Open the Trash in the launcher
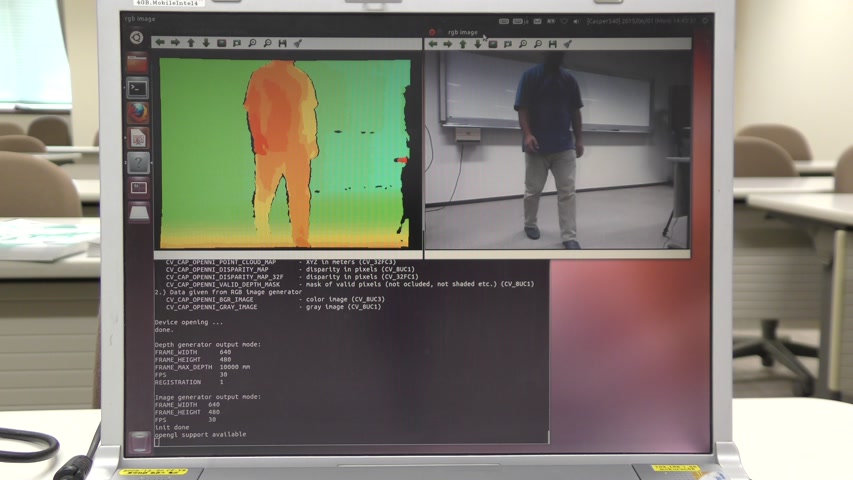 pyautogui.click(x=139, y=440)
